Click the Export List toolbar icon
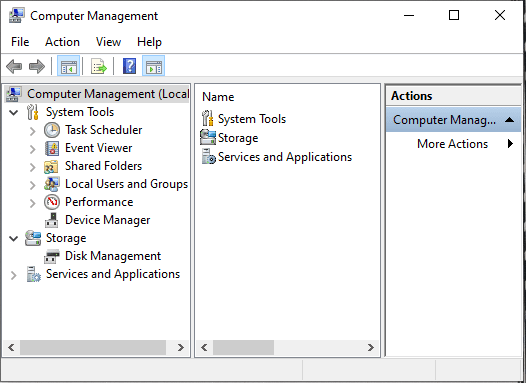 point(99,66)
